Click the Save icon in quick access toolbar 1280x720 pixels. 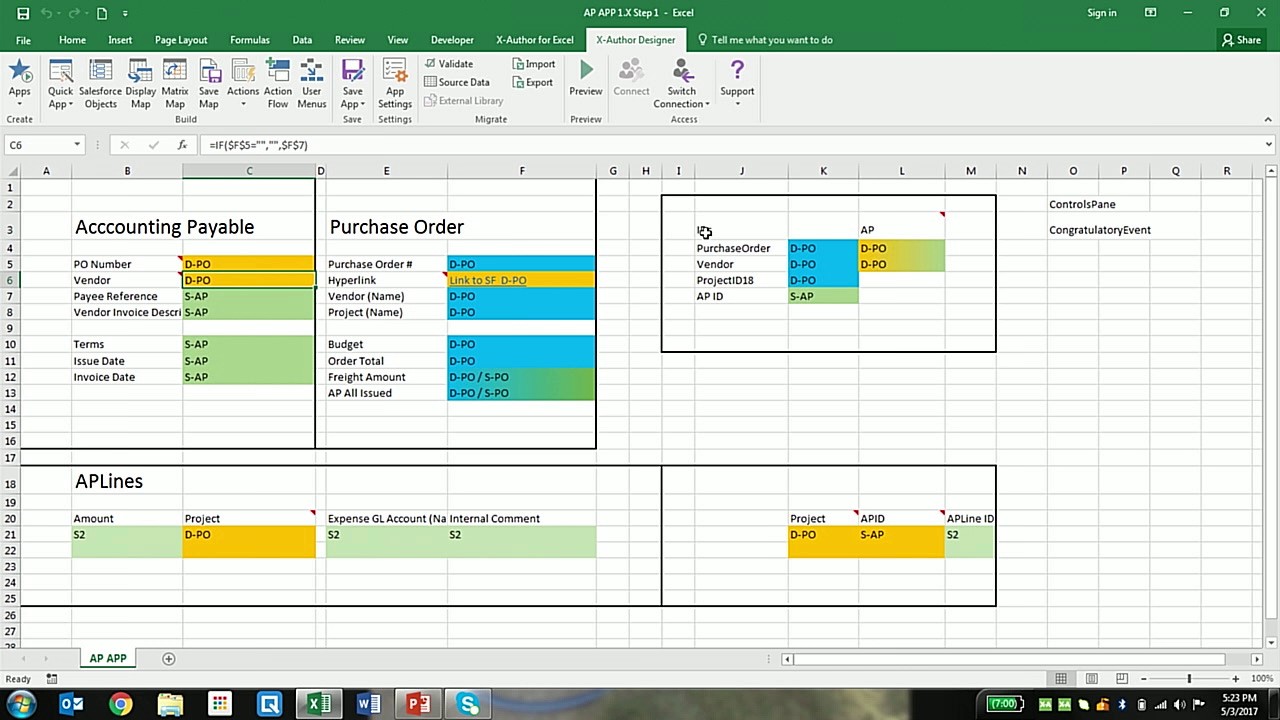click(x=23, y=13)
